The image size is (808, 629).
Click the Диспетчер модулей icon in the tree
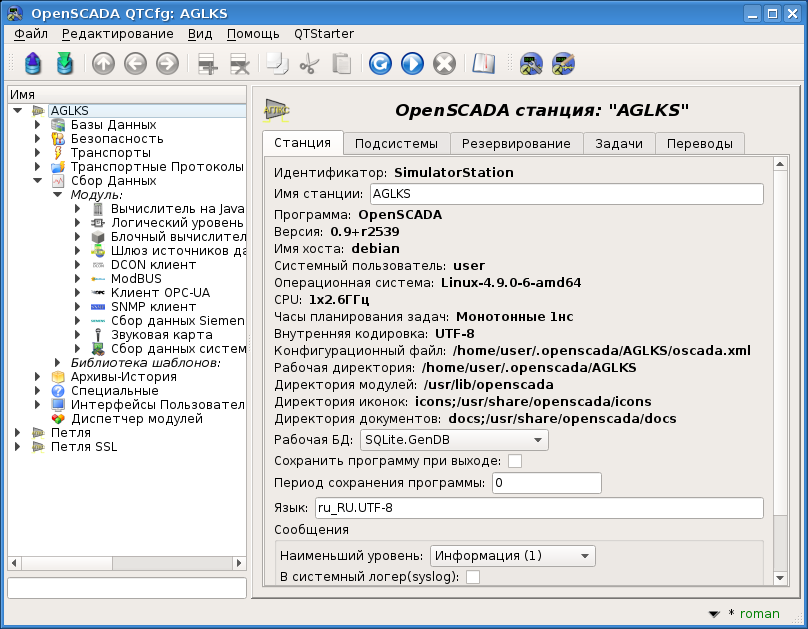(58, 419)
